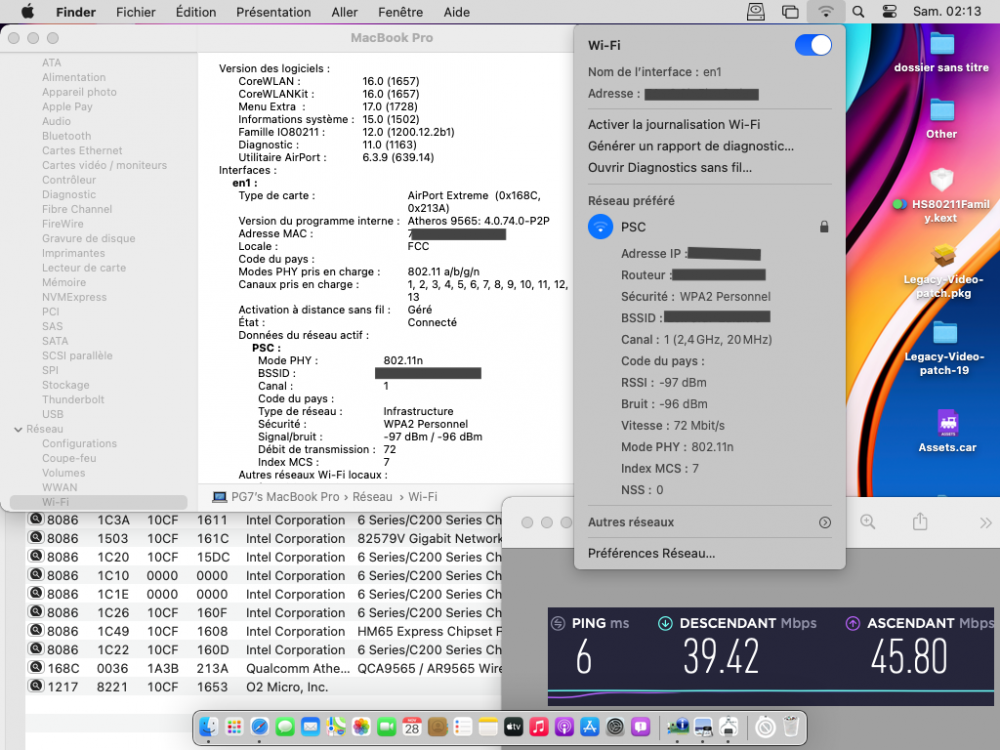Image resolution: width=1000 pixels, height=750 pixels.
Task: Select Thunderbolt in the sidebar
Action: pos(73,399)
